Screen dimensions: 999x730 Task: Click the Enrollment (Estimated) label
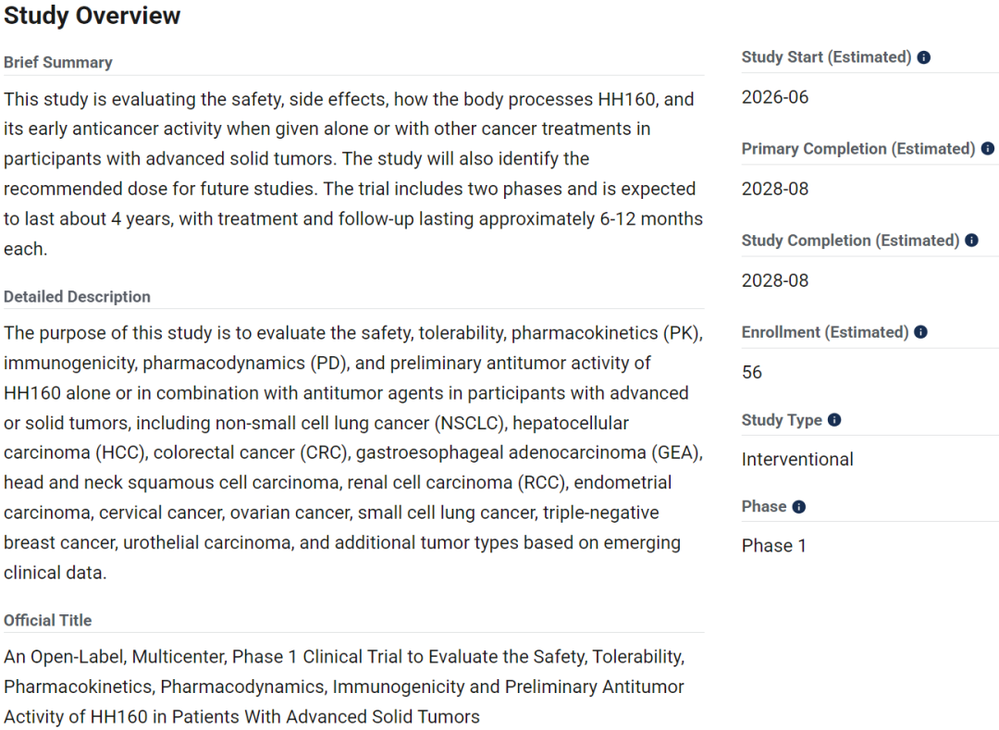pyautogui.click(x=825, y=333)
